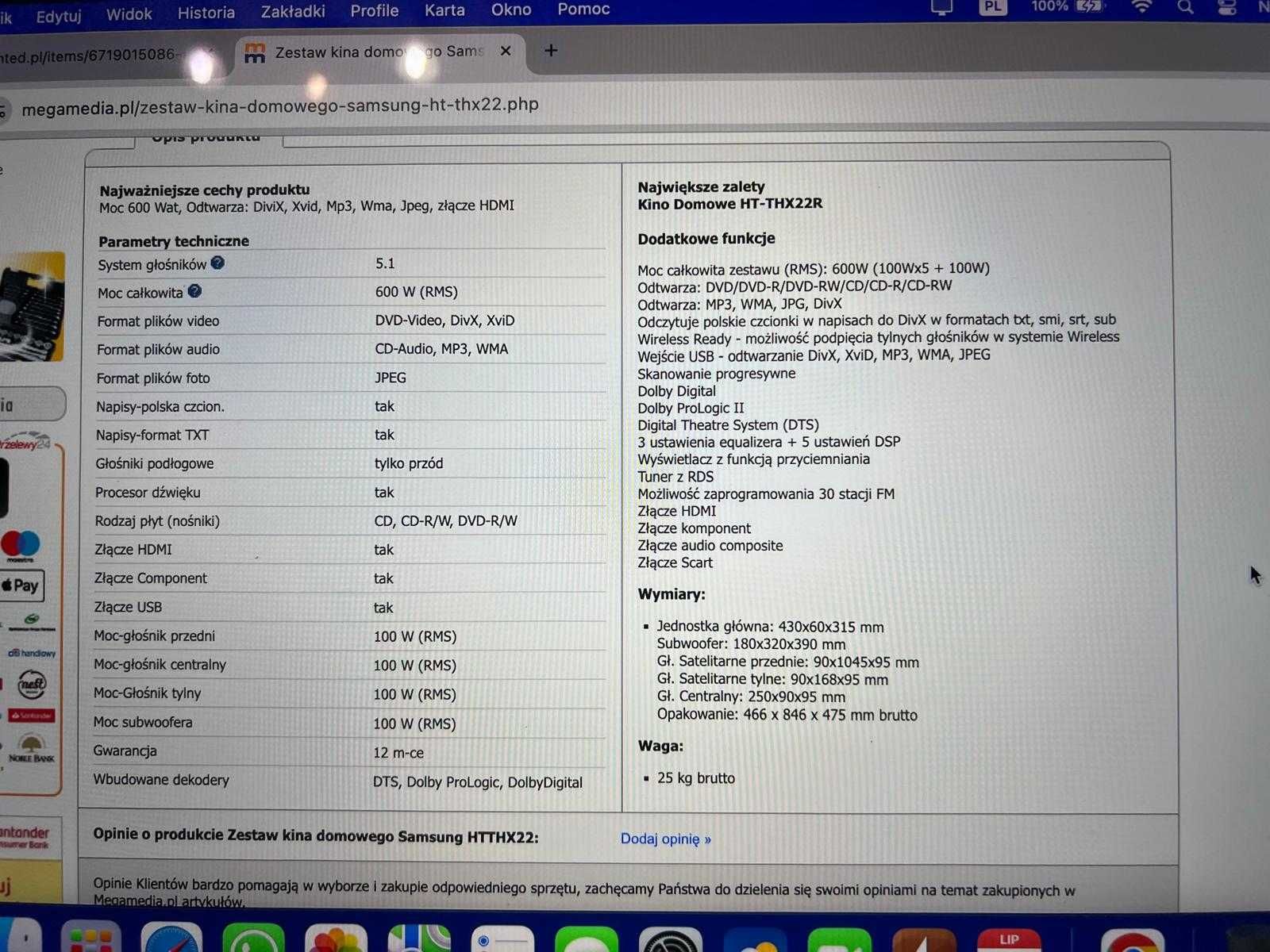Click help icon next to System głośników

tap(217, 263)
